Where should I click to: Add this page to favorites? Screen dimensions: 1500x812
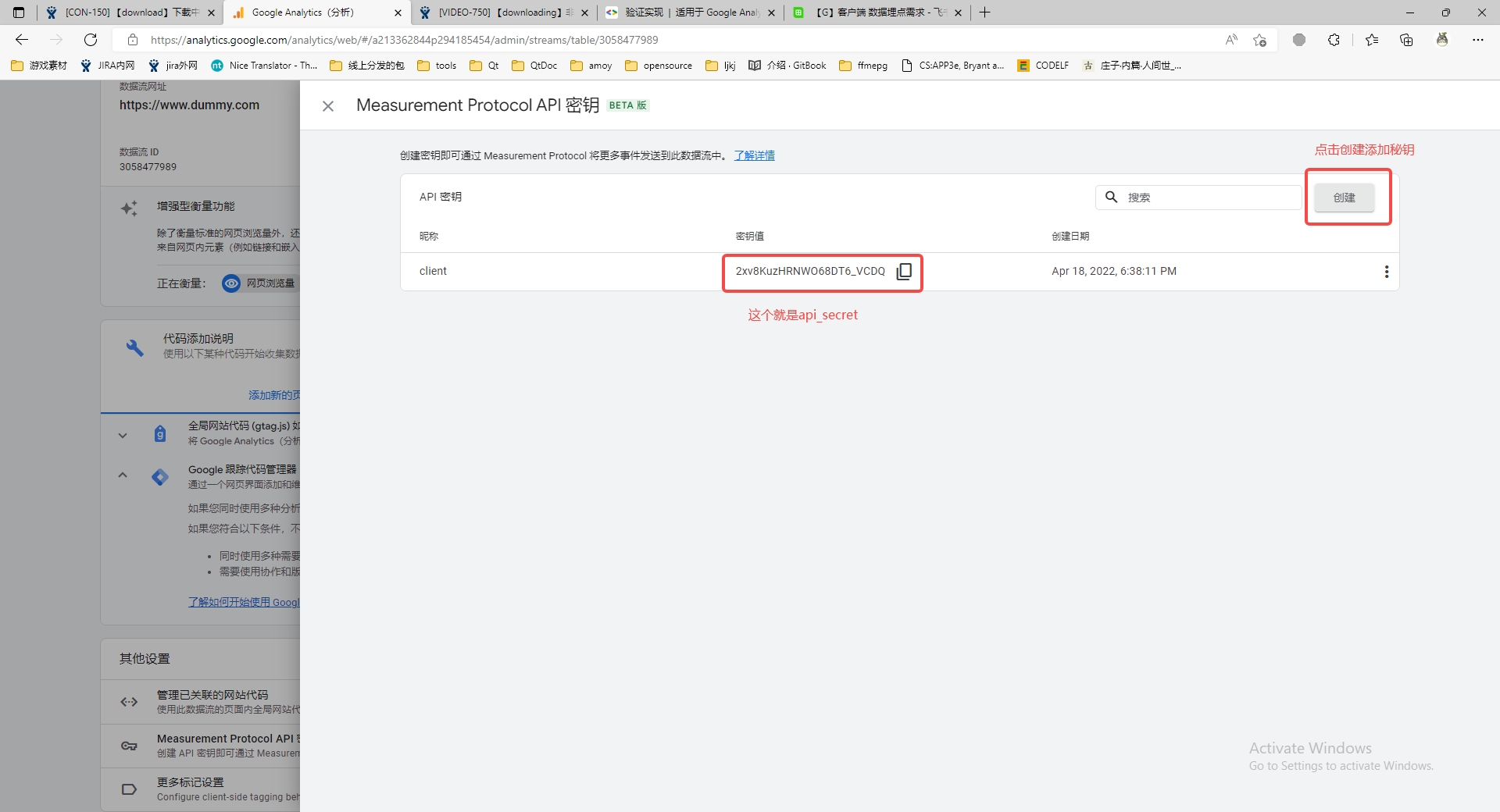[1259, 40]
